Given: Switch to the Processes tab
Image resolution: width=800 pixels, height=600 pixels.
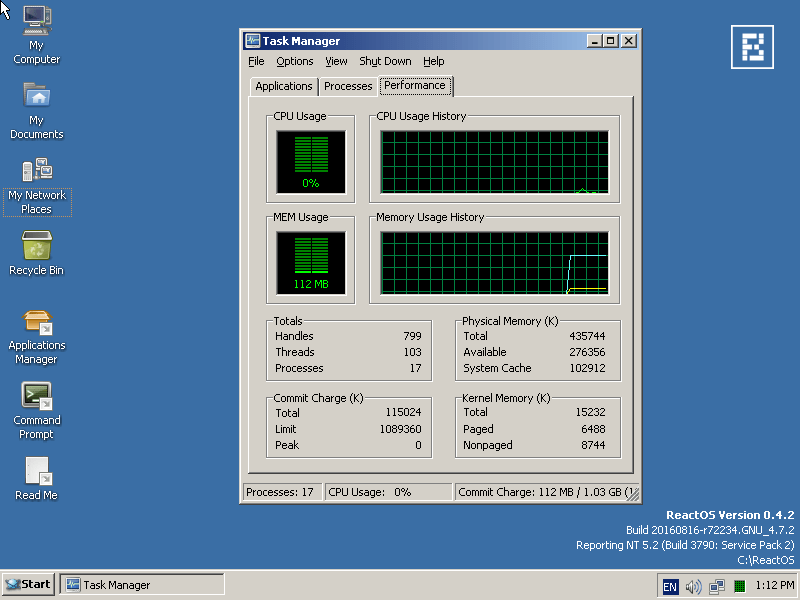Looking at the screenshot, I should tap(347, 86).
